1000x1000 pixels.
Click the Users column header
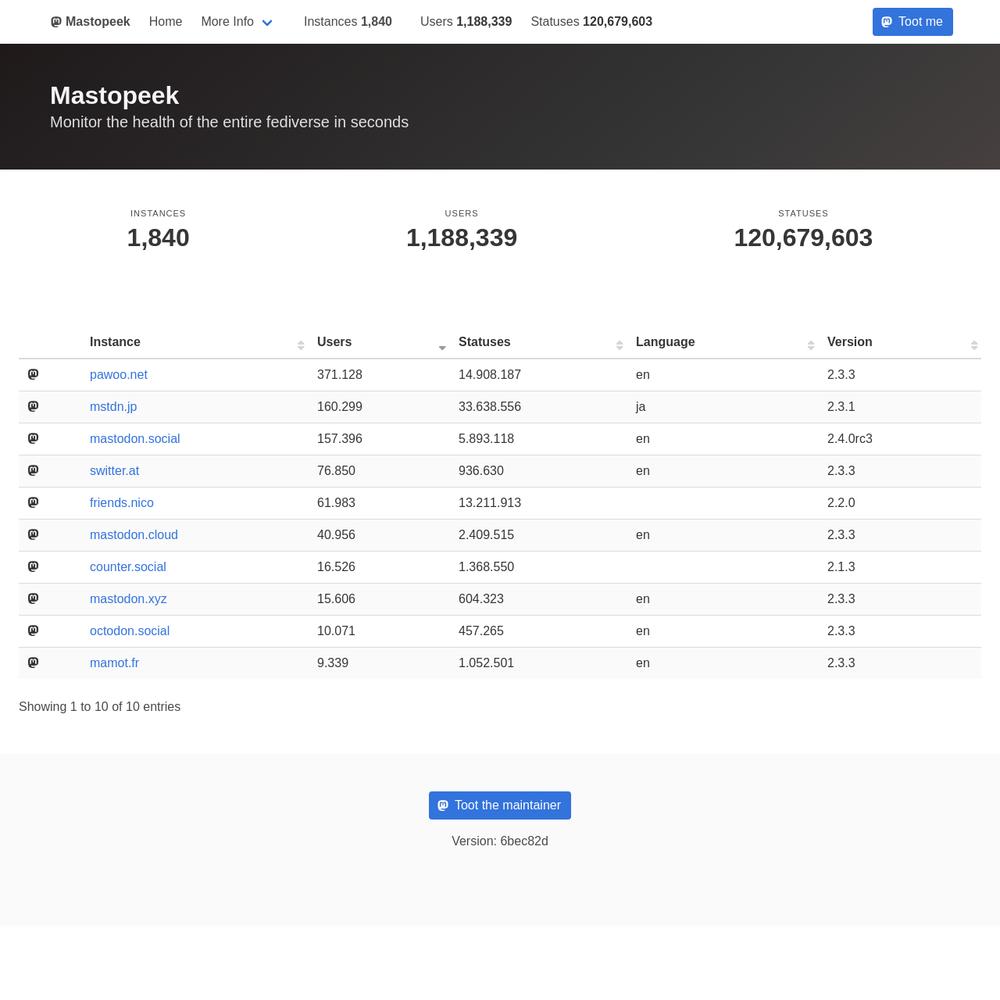pyautogui.click(x=380, y=342)
